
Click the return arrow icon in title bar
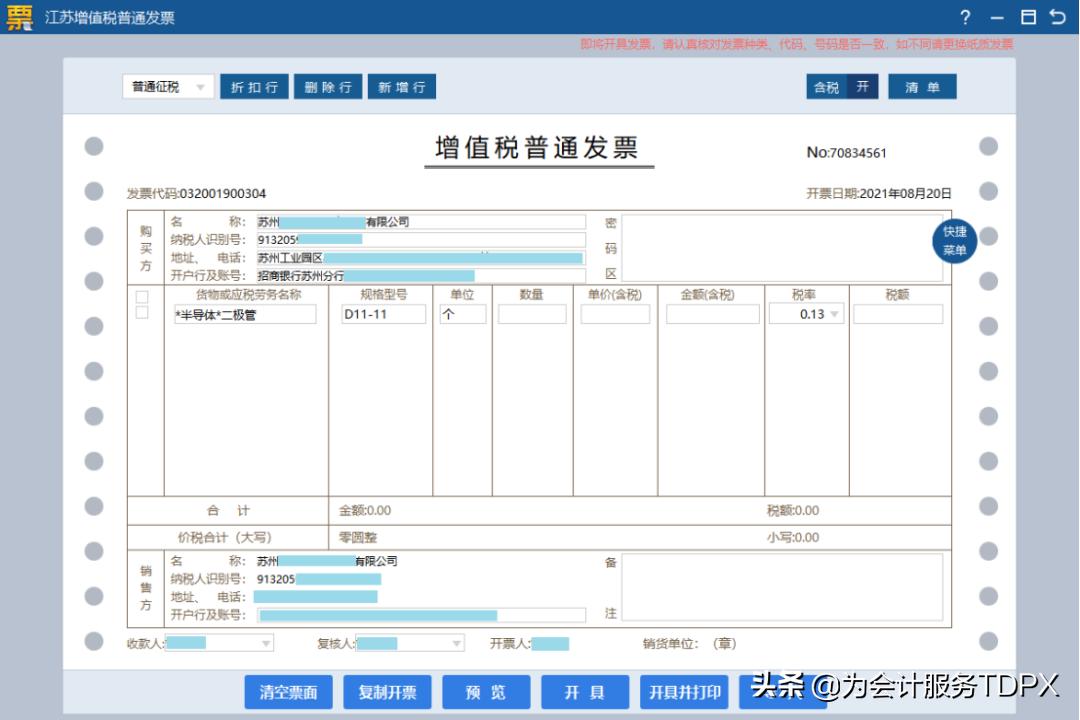pos(1058,16)
